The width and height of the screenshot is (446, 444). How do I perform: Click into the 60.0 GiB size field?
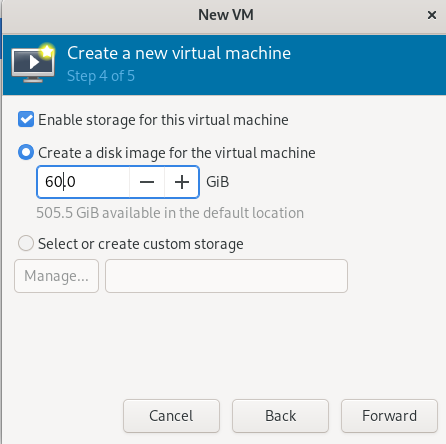click(x=83, y=182)
